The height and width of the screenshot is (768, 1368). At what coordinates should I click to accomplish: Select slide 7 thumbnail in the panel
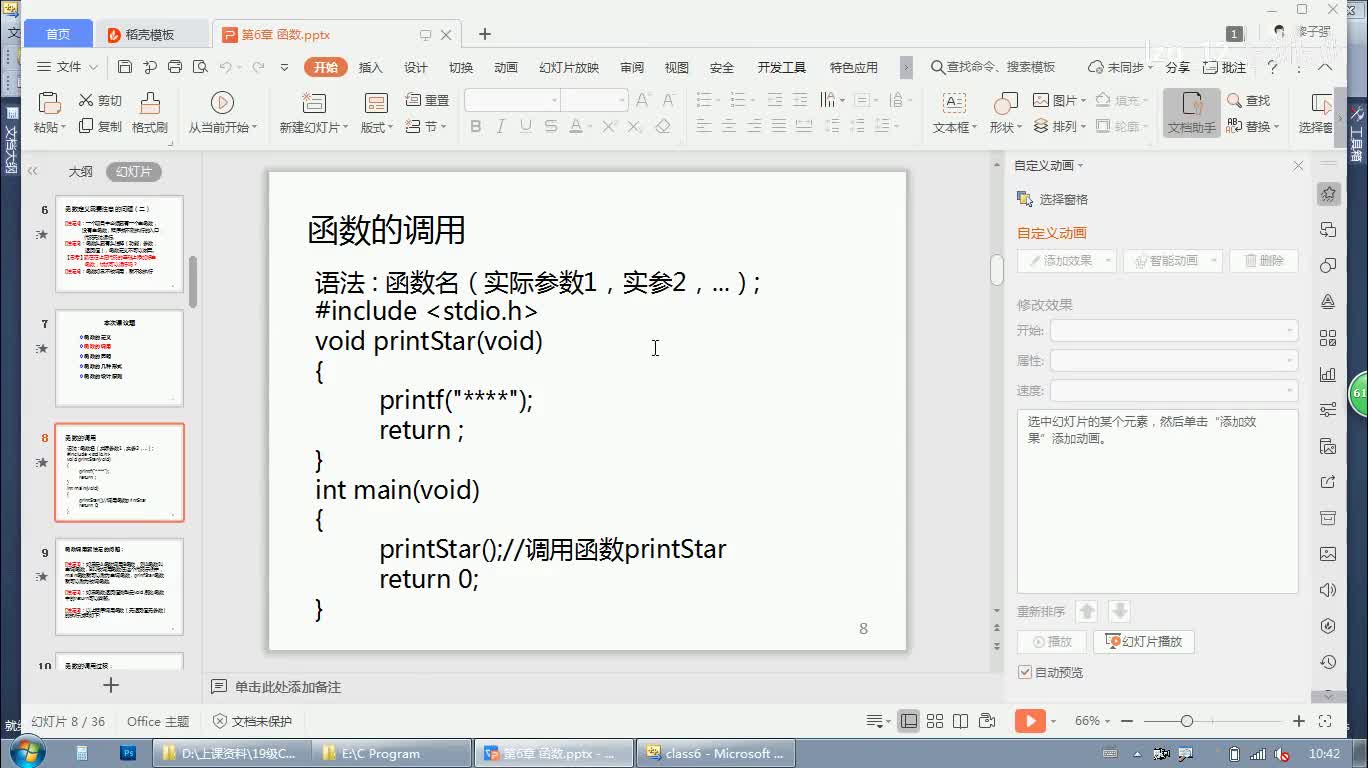(119, 358)
